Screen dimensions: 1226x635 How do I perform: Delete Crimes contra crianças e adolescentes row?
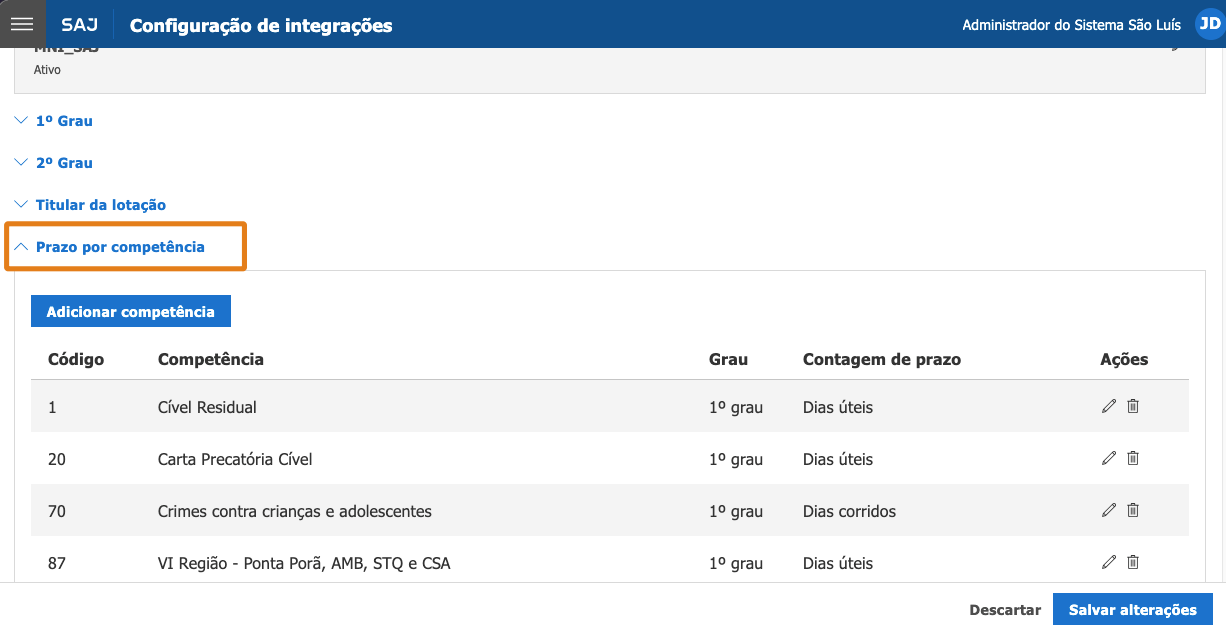1133,510
